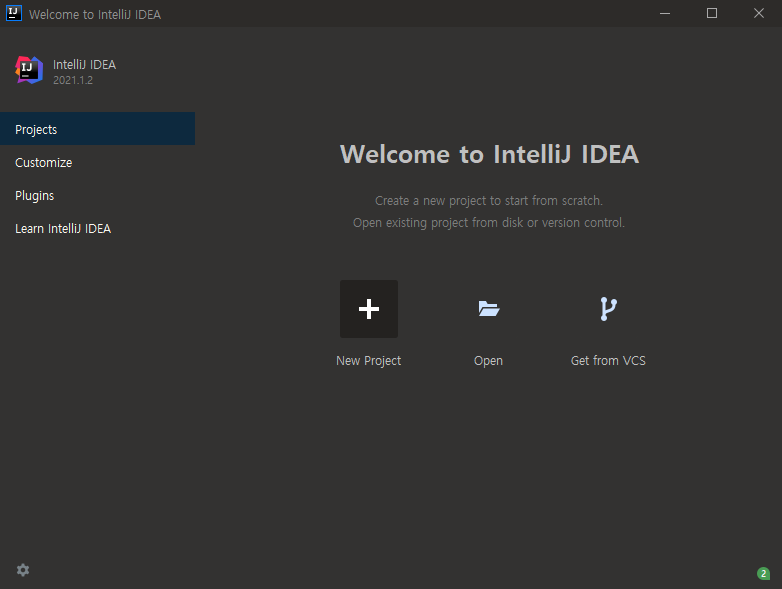Go to Learn IntelliJ IDEA tab
Viewport: 782px width, 589px height.
(x=97, y=228)
